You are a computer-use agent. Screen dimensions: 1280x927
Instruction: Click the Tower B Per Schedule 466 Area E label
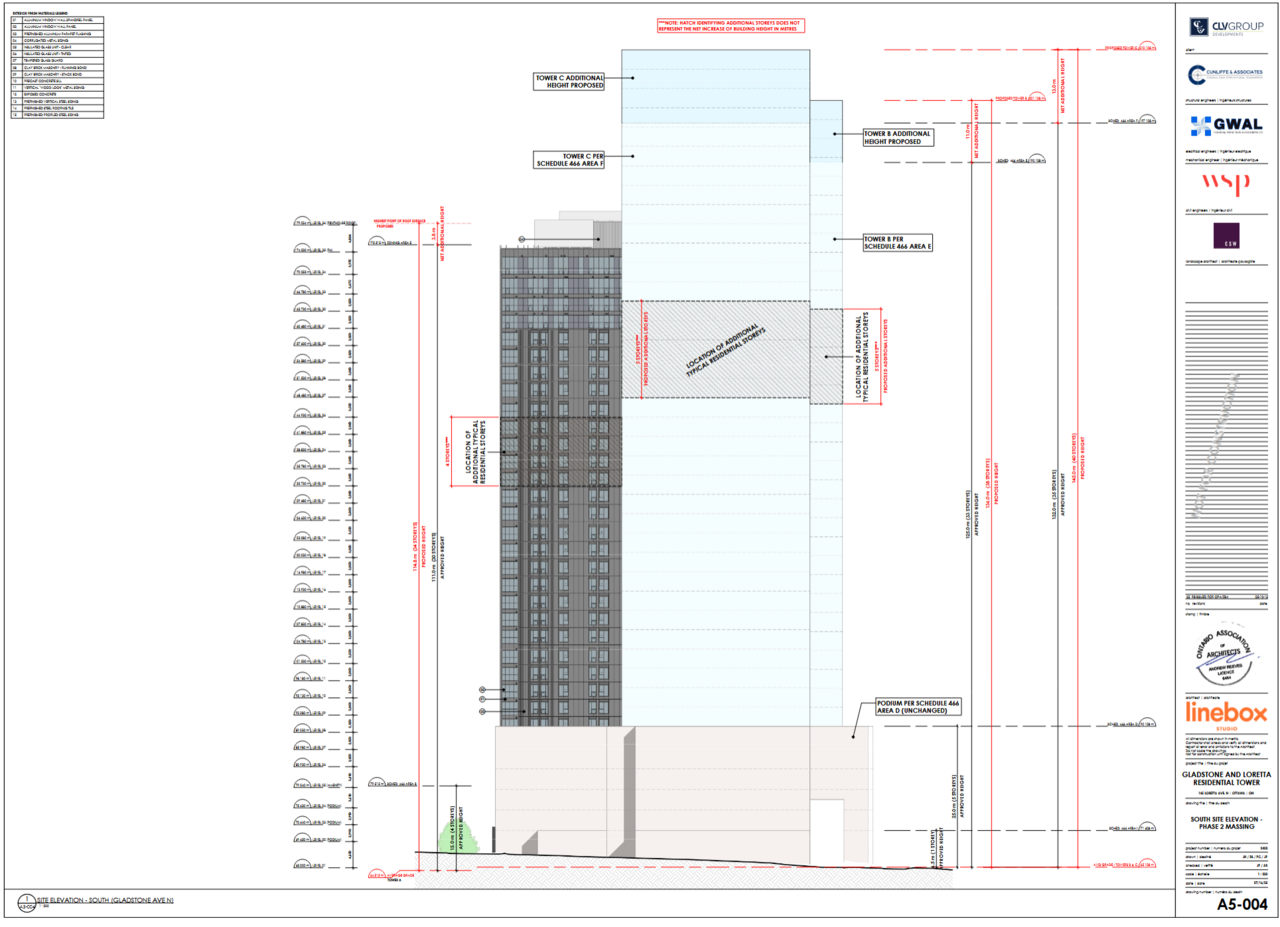(x=897, y=241)
